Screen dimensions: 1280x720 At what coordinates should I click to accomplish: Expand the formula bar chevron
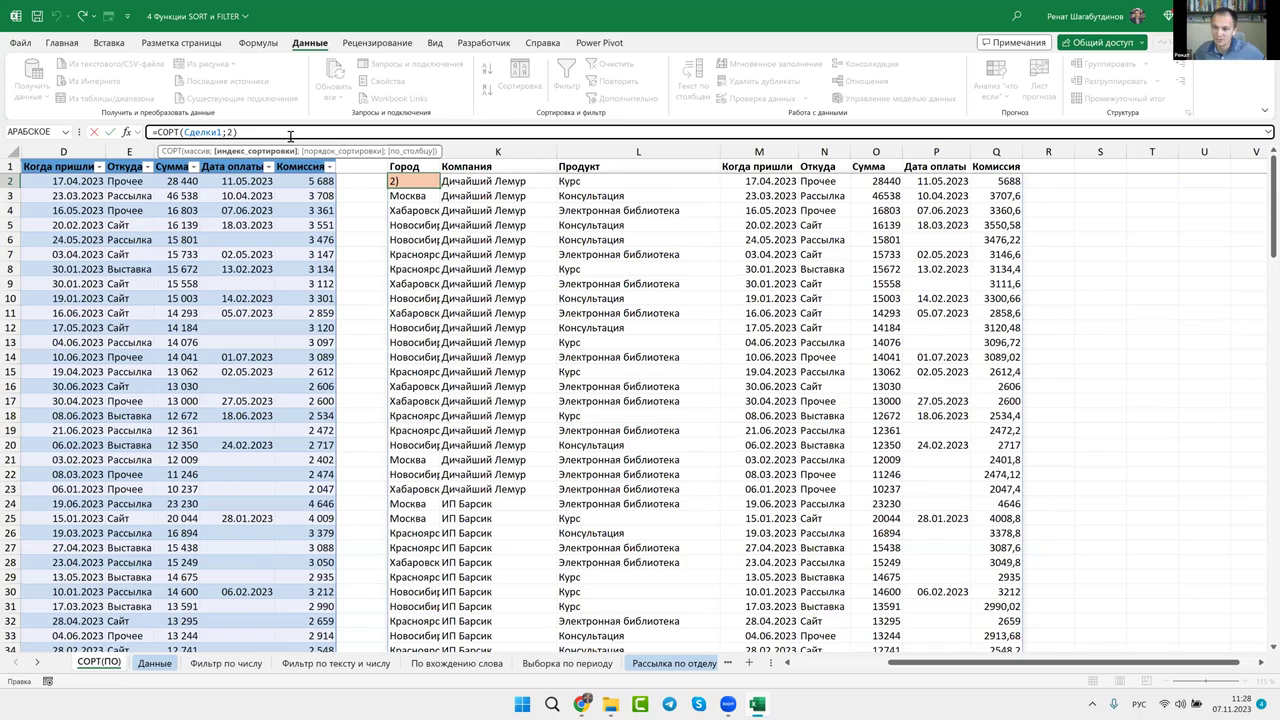[x=1268, y=132]
